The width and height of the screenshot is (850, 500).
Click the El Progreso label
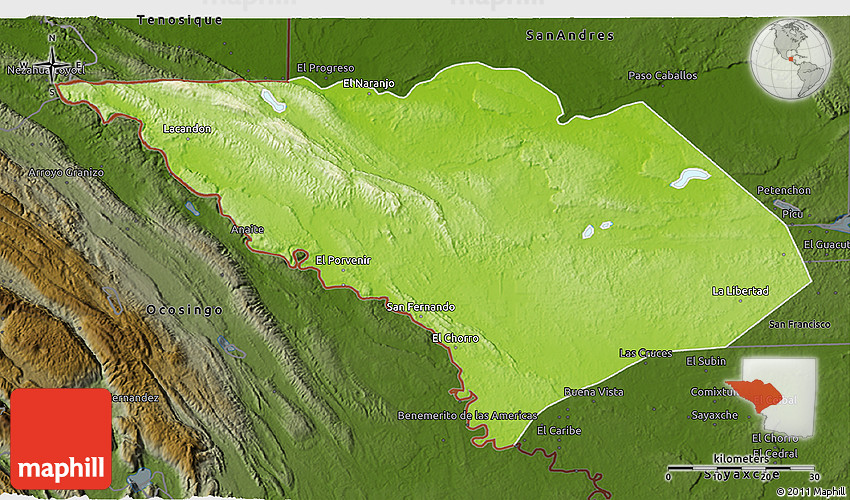point(325,68)
